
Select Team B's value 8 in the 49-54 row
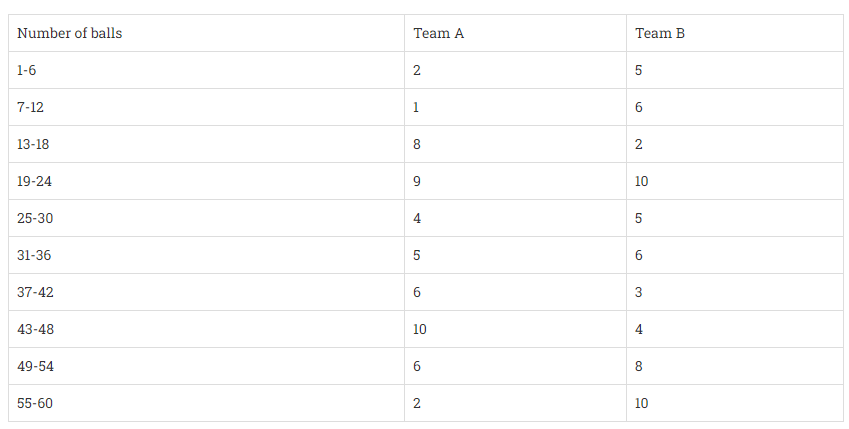[639, 366]
